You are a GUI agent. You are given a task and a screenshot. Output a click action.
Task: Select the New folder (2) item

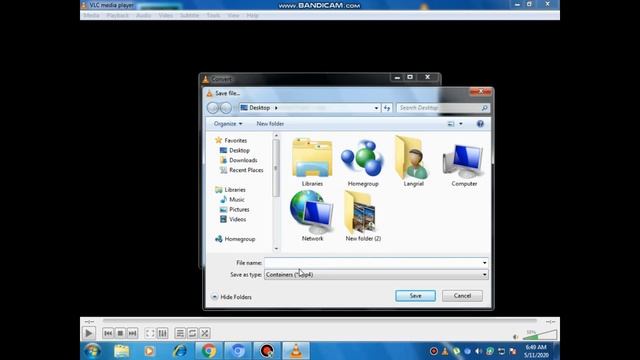363,216
